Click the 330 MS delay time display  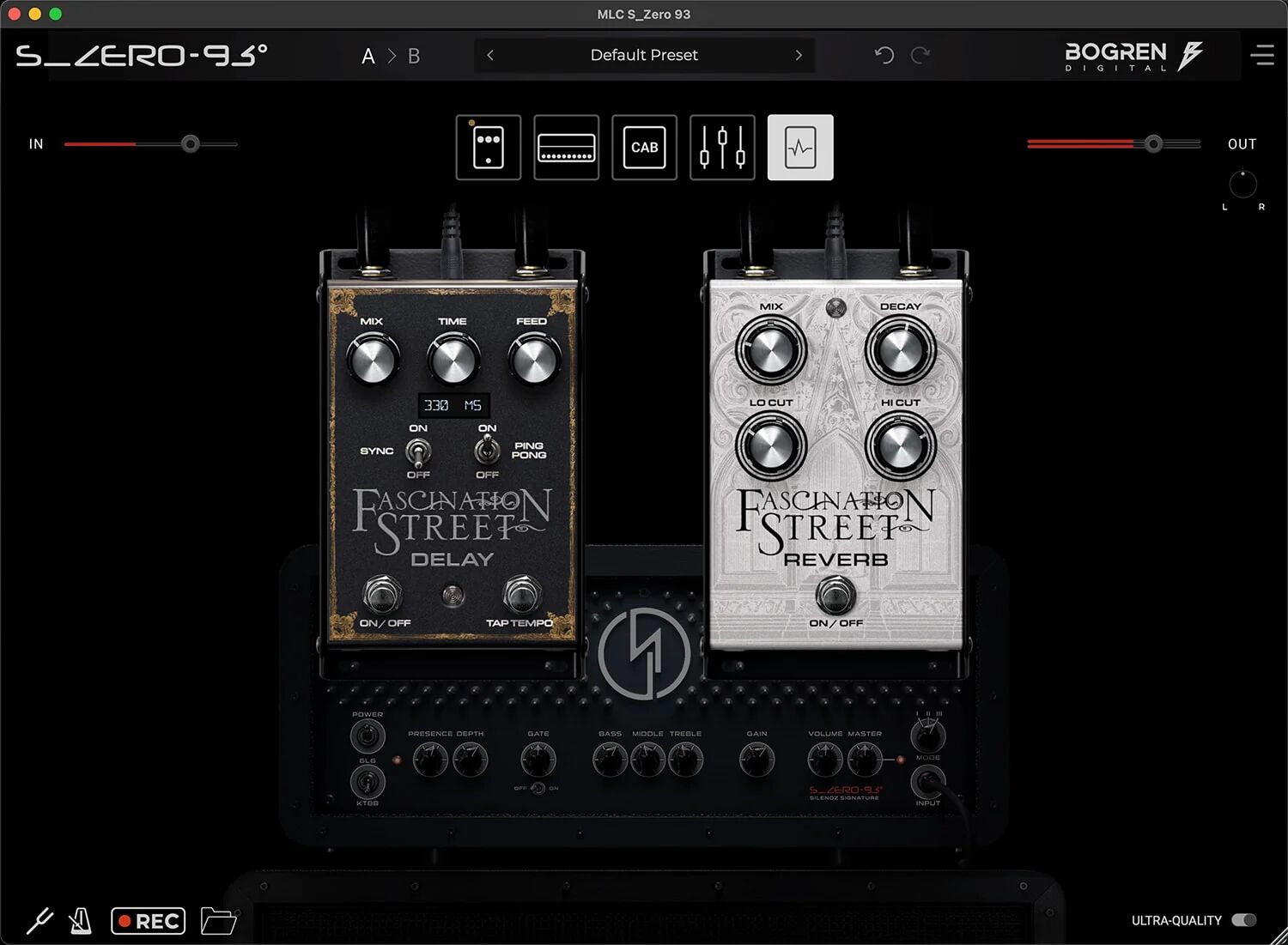pos(453,404)
